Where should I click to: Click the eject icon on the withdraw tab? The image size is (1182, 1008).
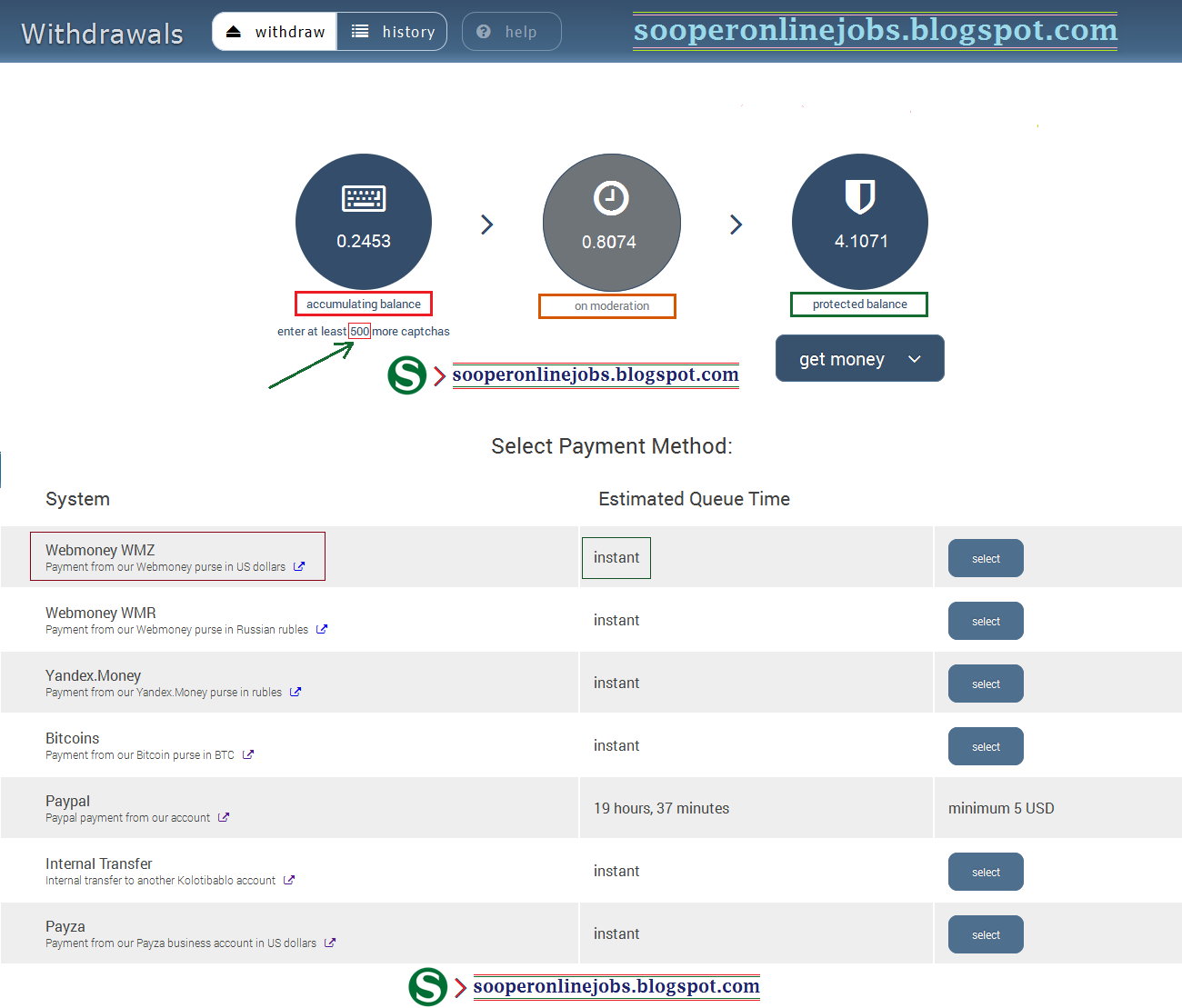[x=234, y=32]
